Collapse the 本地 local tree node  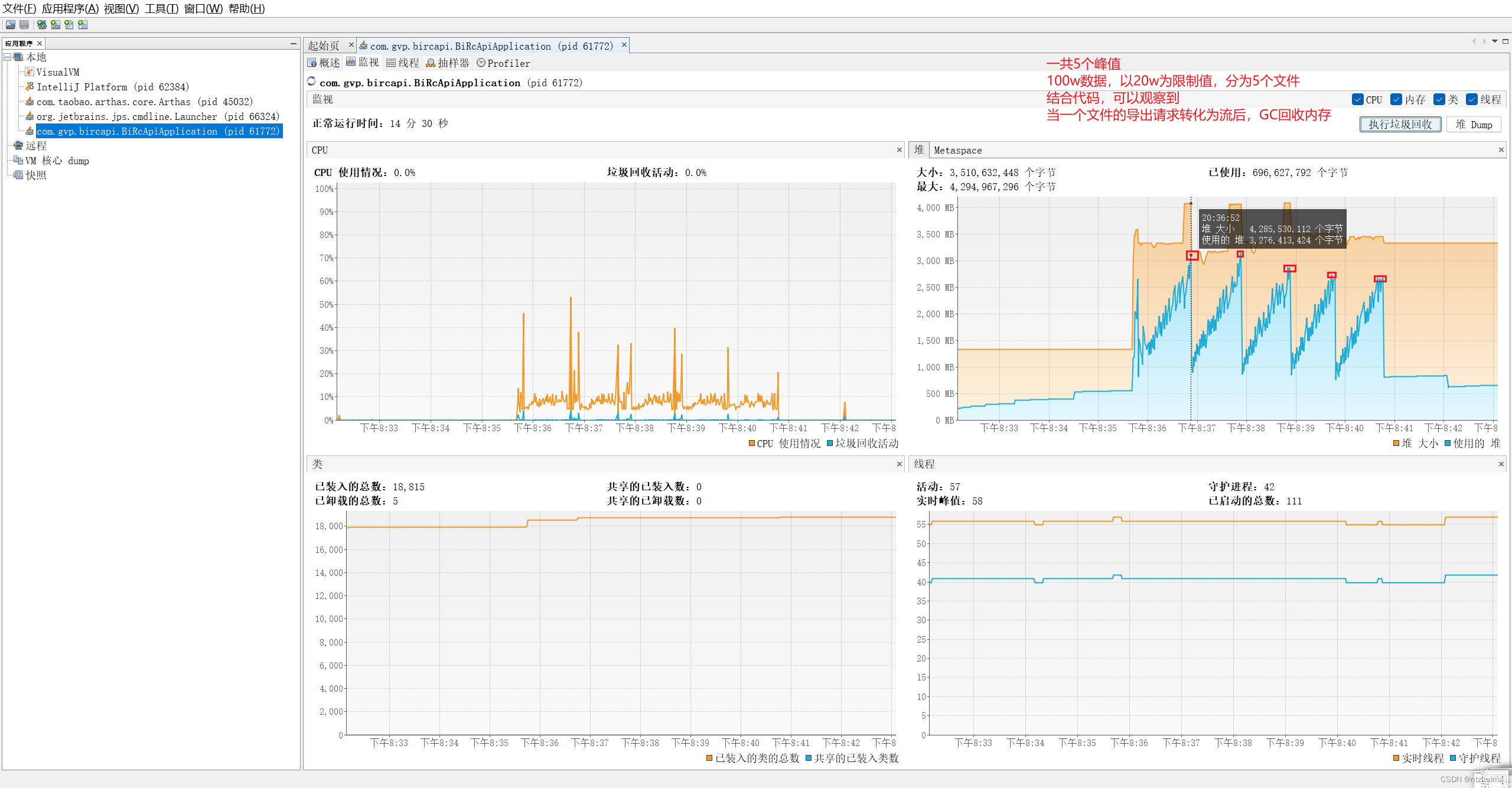tap(8, 57)
